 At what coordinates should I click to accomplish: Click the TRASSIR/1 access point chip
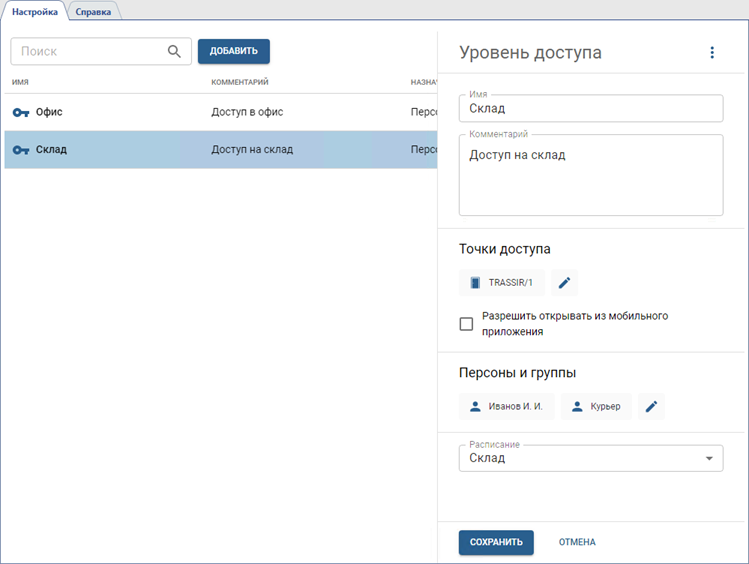click(502, 283)
